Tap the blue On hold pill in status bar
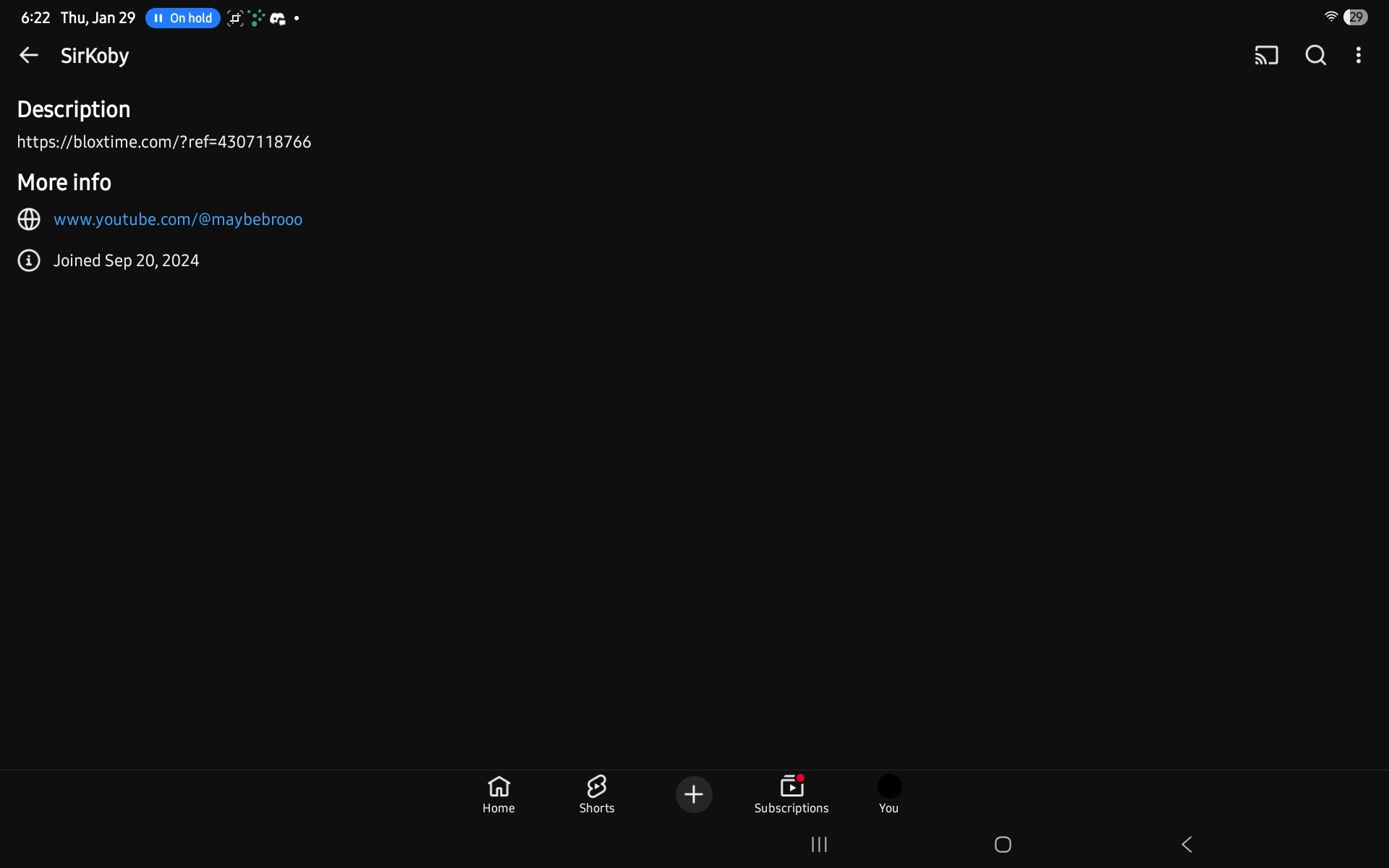The height and width of the screenshot is (868, 1389). click(x=182, y=18)
